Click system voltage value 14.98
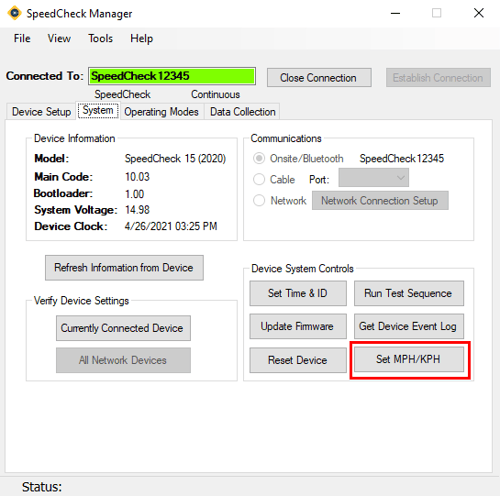This screenshot has height=496, width=500. point(137,210)
